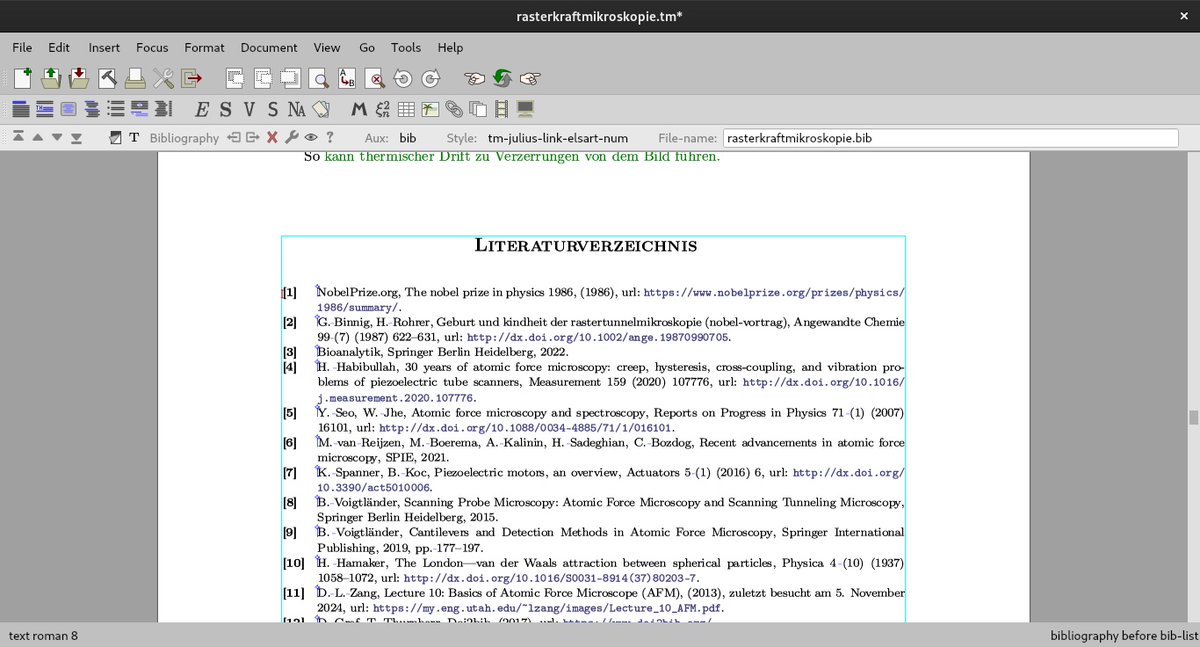The height and width of the screenshot is (647, 1200).
Task: Open the Document menu
Action: click(269, 47)
